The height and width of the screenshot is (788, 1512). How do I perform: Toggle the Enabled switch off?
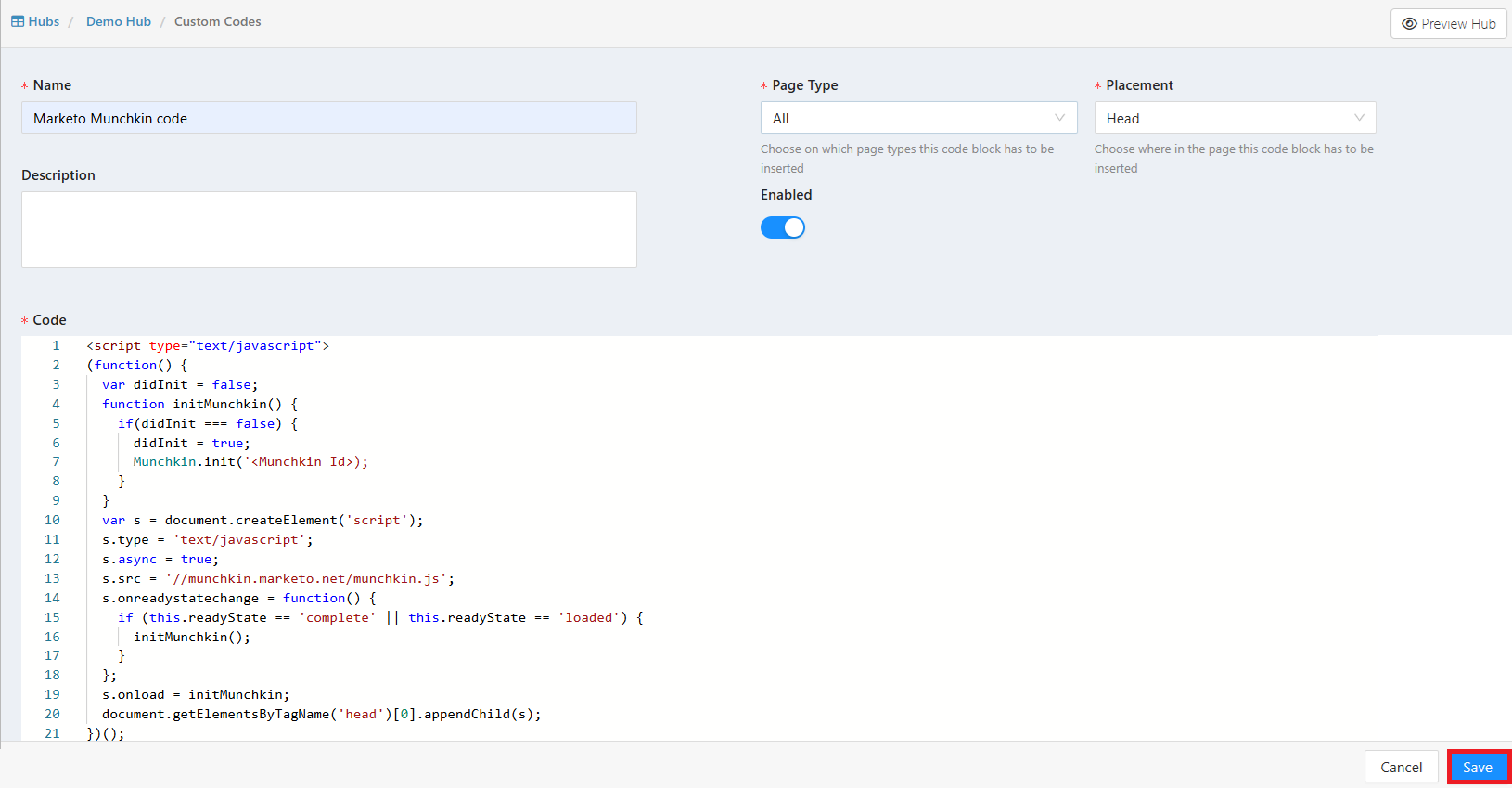click(x=783, y=227)
